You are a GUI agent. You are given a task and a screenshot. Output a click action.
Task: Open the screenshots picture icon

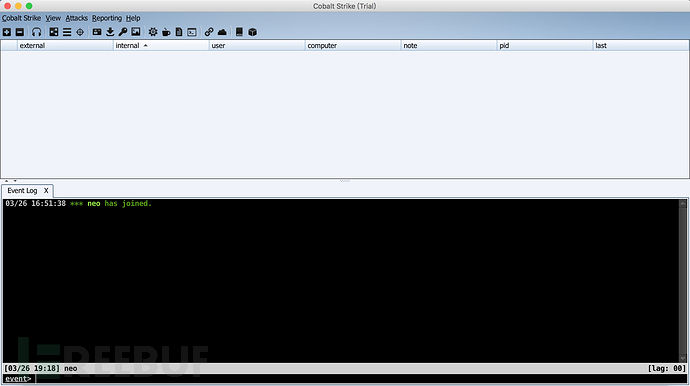point(136,32)
